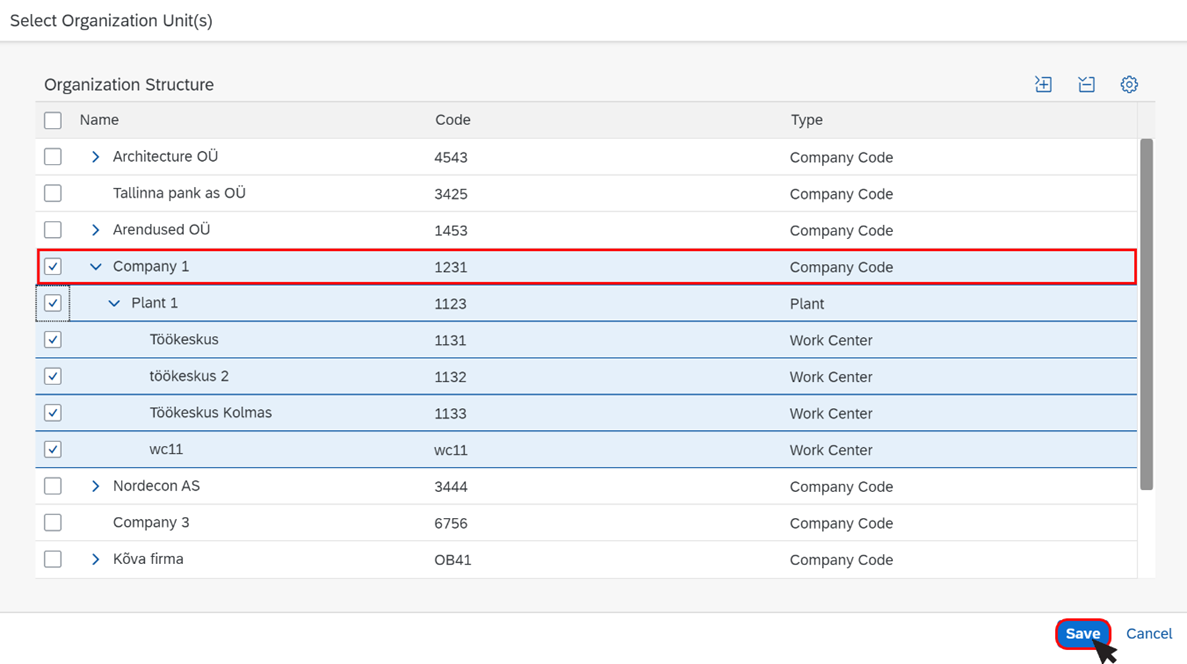Click the Cancel button
This screenshot has height=664, width=1187.
[1148, 634]
